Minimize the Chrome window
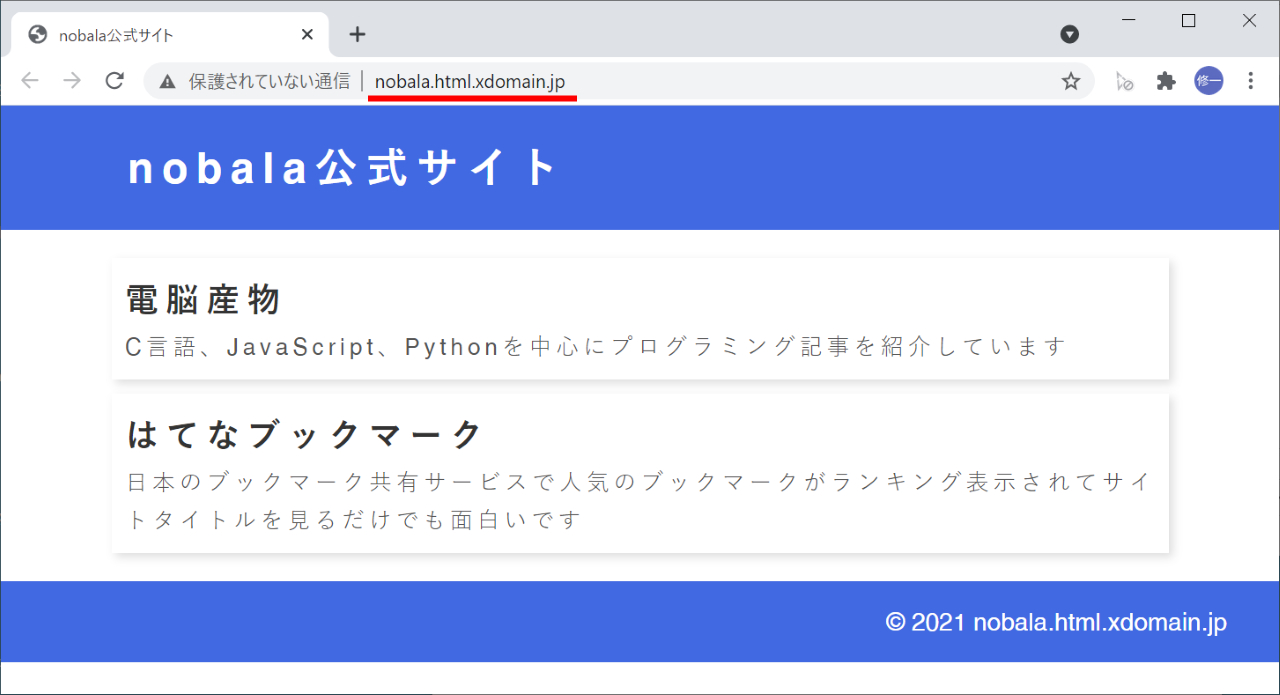1280x695 pixels. point(1129,20)
